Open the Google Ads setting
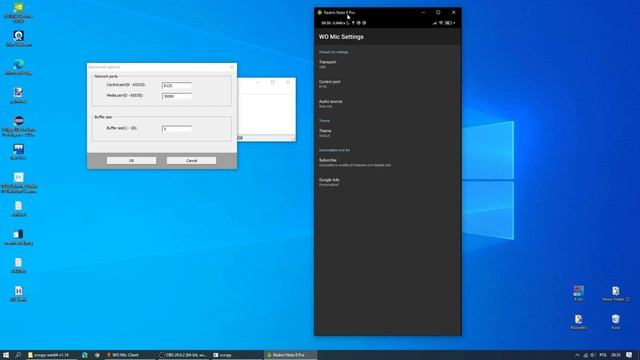 388,182
